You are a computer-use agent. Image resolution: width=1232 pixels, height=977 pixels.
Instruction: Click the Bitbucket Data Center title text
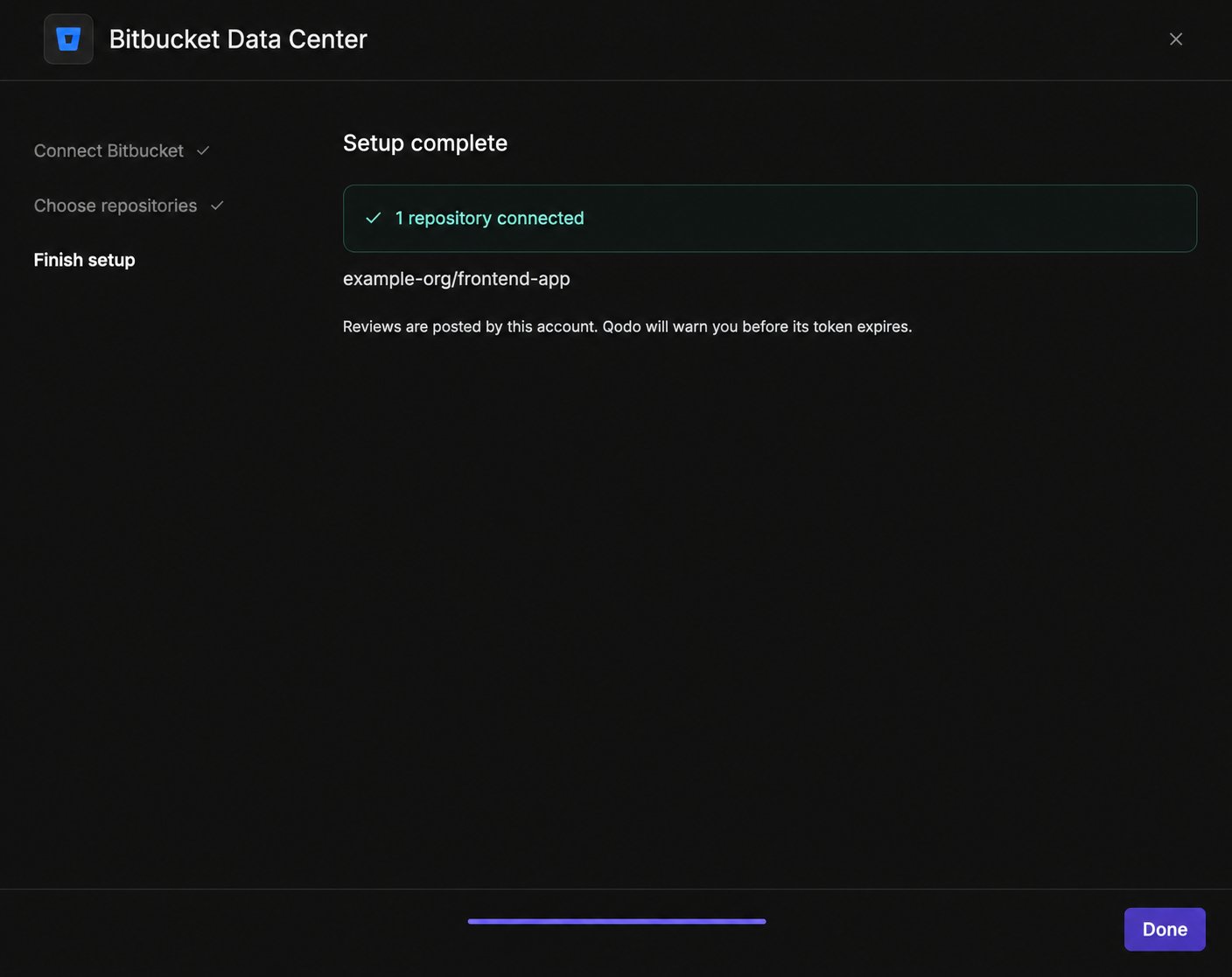click(x=238, y=39)
